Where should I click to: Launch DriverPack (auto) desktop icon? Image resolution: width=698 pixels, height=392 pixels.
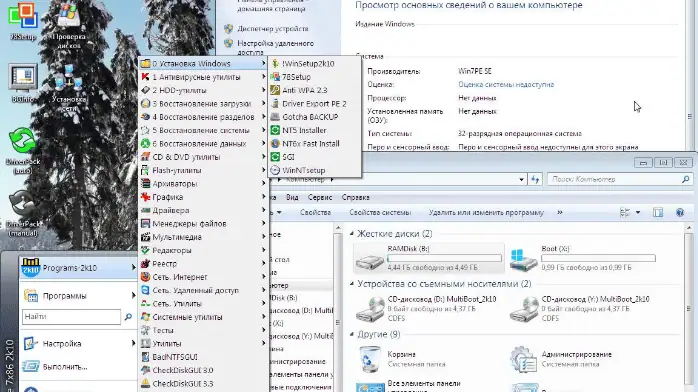tap(23, 151)
